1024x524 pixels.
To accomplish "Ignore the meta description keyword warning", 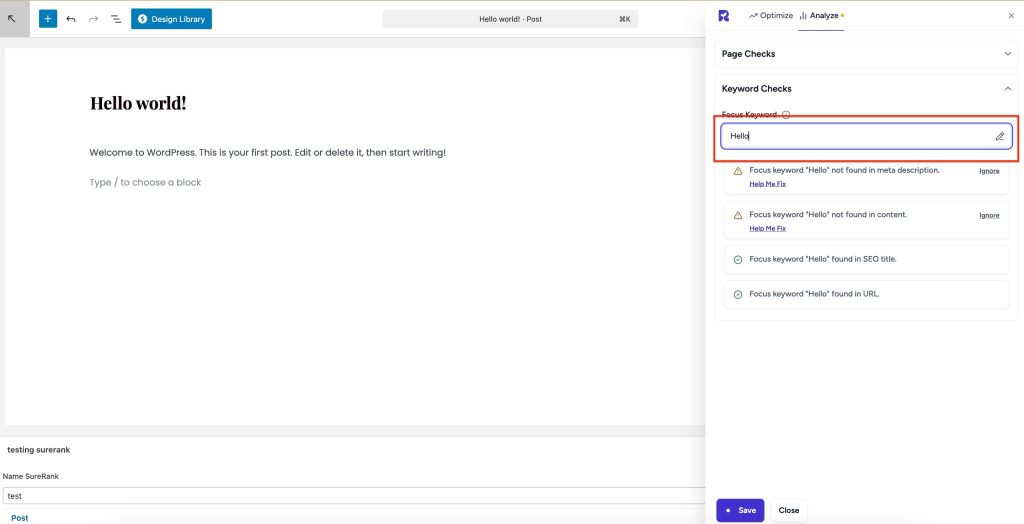I will pyautogui.click(x=988, y=171).
